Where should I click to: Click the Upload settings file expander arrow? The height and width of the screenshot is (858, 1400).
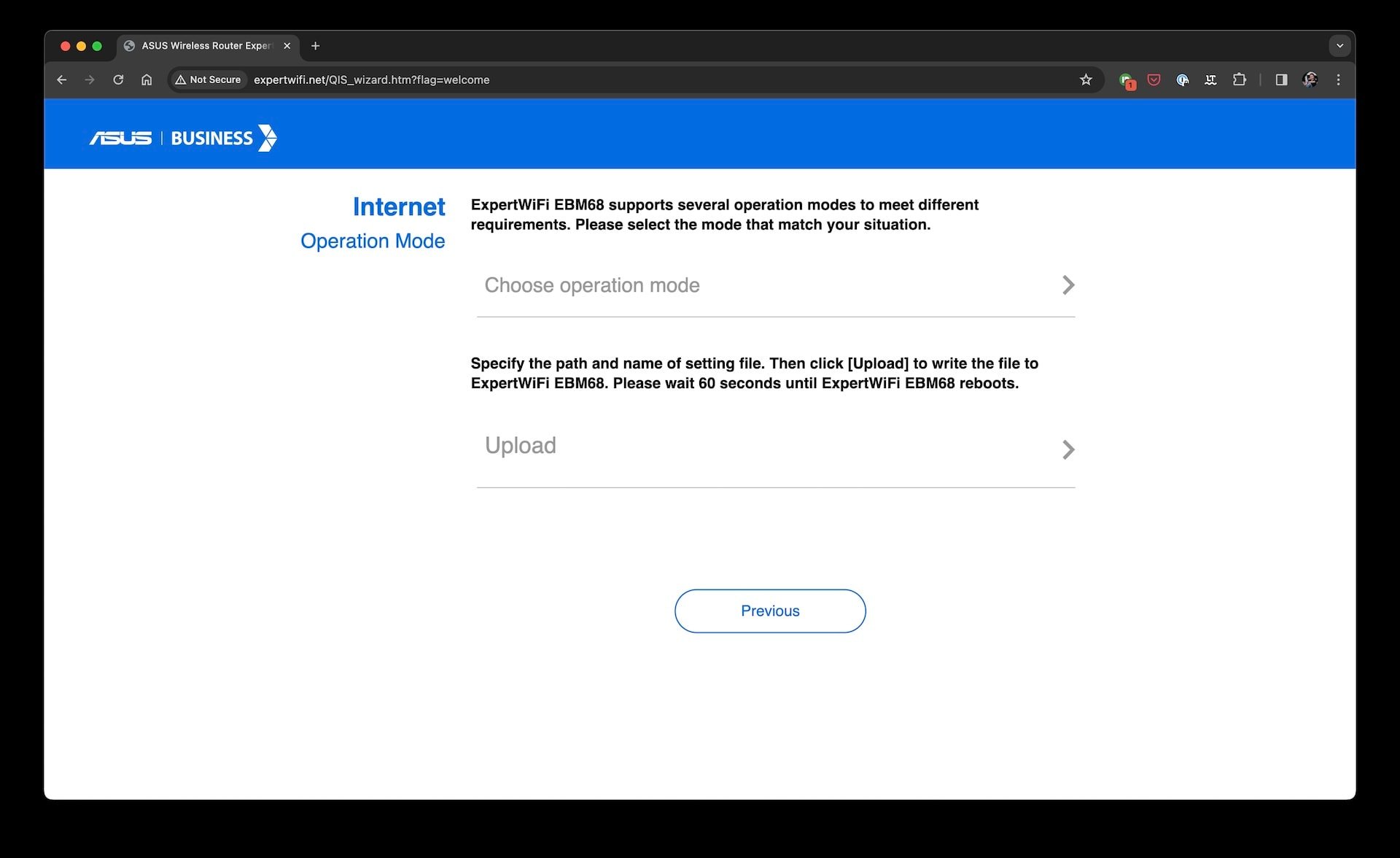pos(1068,448)
